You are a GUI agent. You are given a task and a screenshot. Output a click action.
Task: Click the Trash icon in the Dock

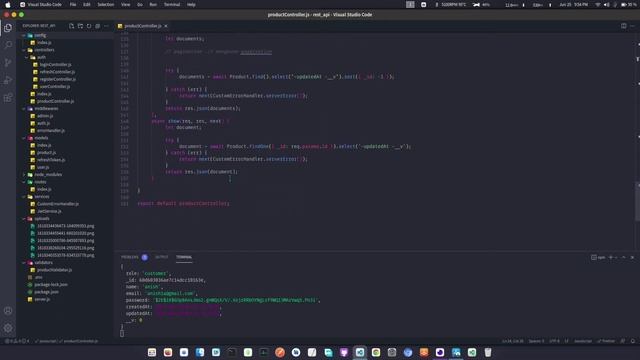point(488,352)
